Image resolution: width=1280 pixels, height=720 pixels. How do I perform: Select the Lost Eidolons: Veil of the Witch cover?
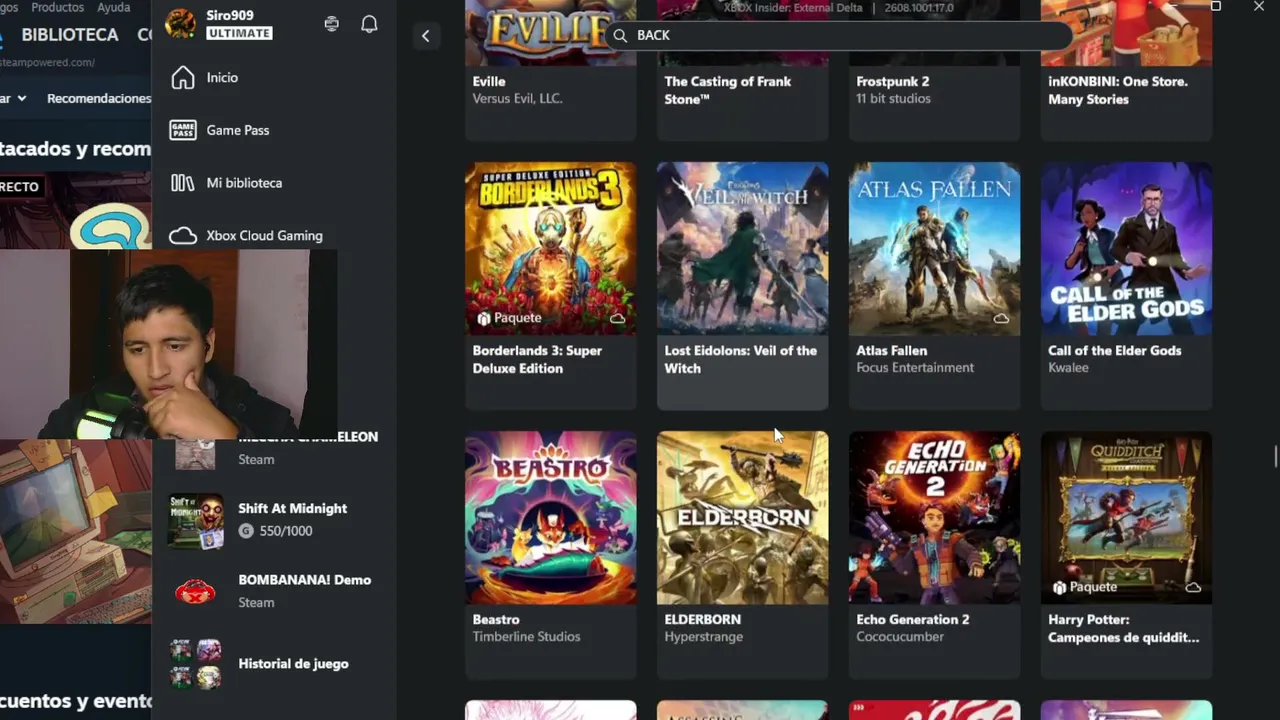[742, 249]
